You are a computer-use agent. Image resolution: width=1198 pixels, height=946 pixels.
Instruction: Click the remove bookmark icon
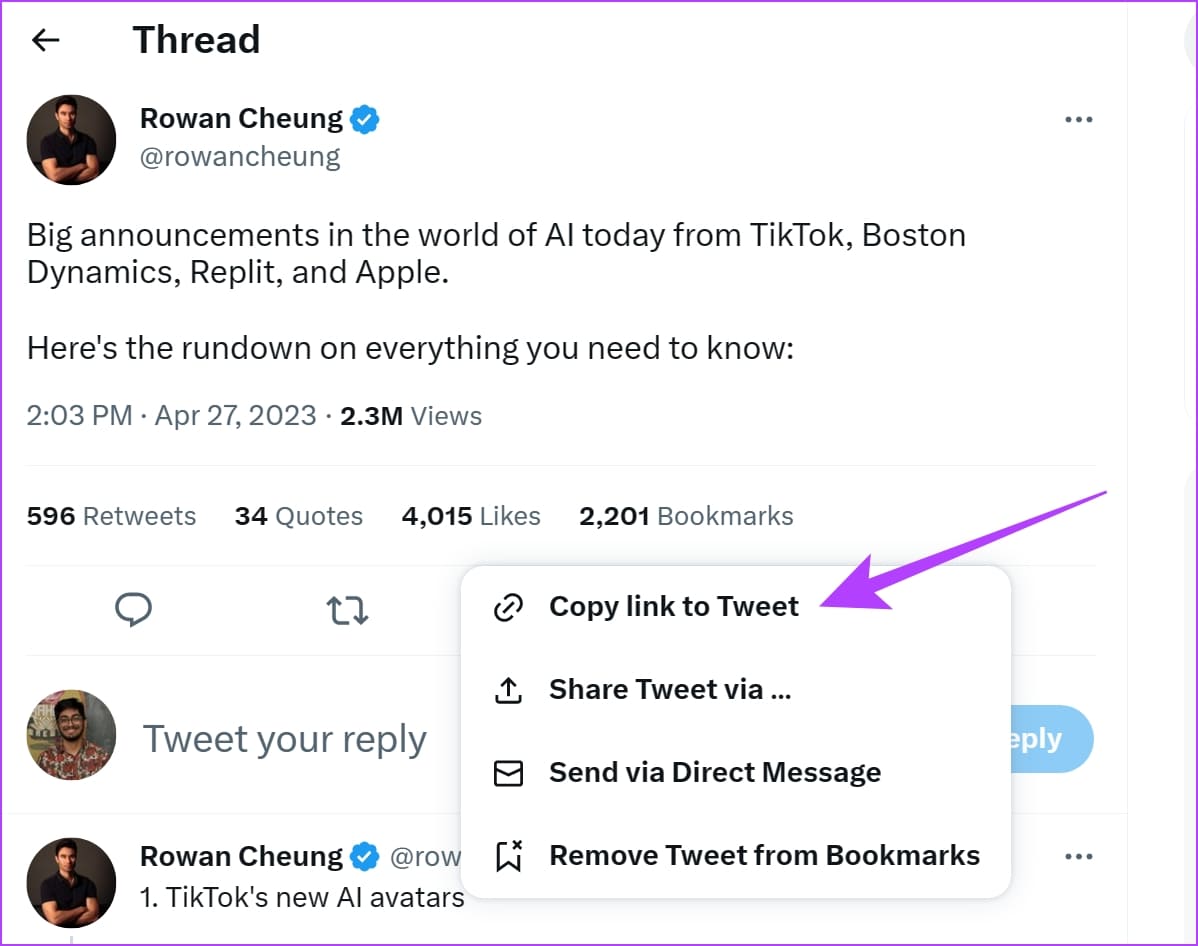point(509,856)
